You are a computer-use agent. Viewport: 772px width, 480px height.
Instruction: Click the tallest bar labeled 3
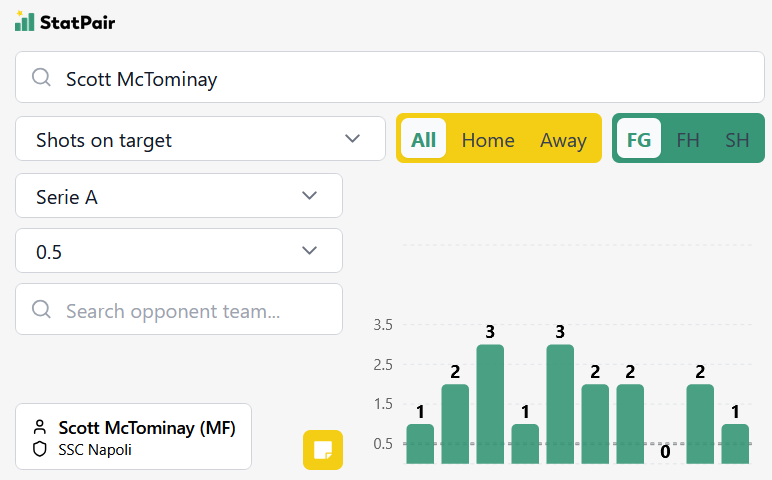490,403
